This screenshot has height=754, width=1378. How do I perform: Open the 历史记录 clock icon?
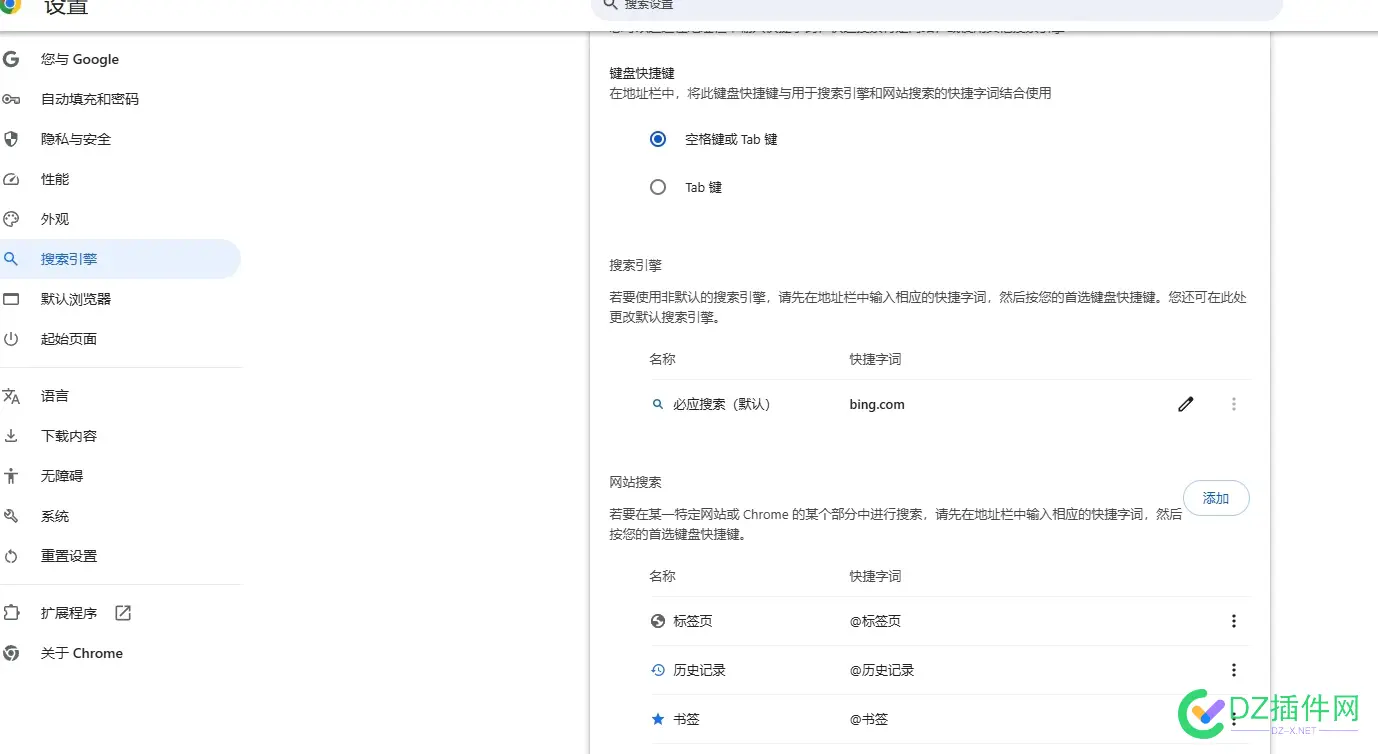(657, 670)
